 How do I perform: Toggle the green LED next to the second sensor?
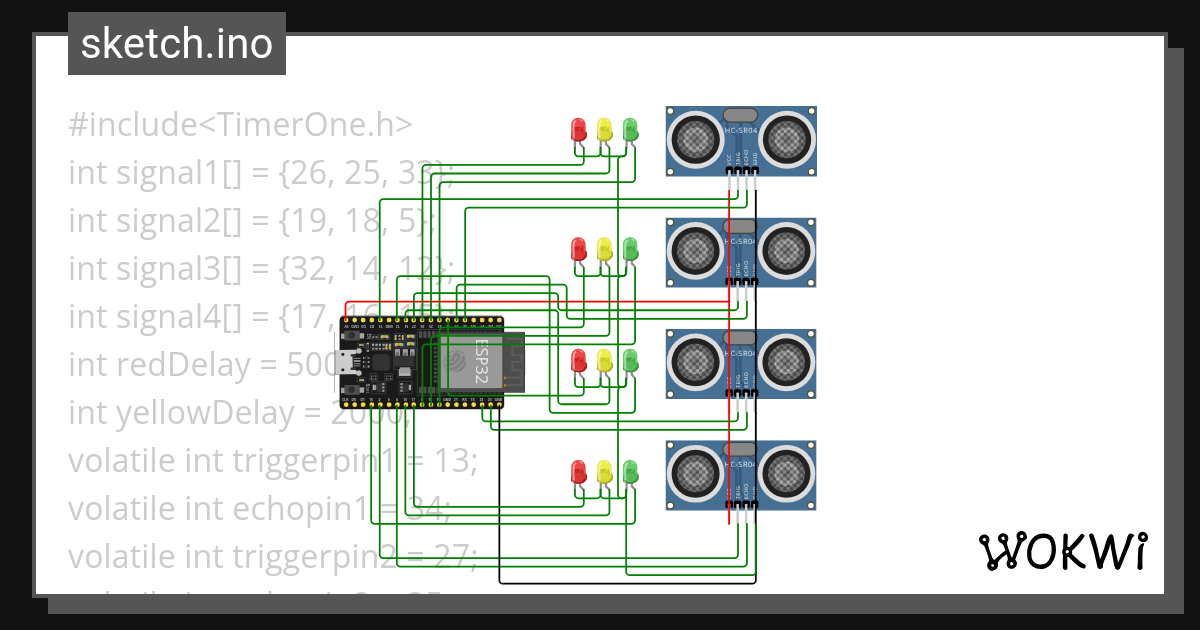pyautogui.click(x=630, y=249)
